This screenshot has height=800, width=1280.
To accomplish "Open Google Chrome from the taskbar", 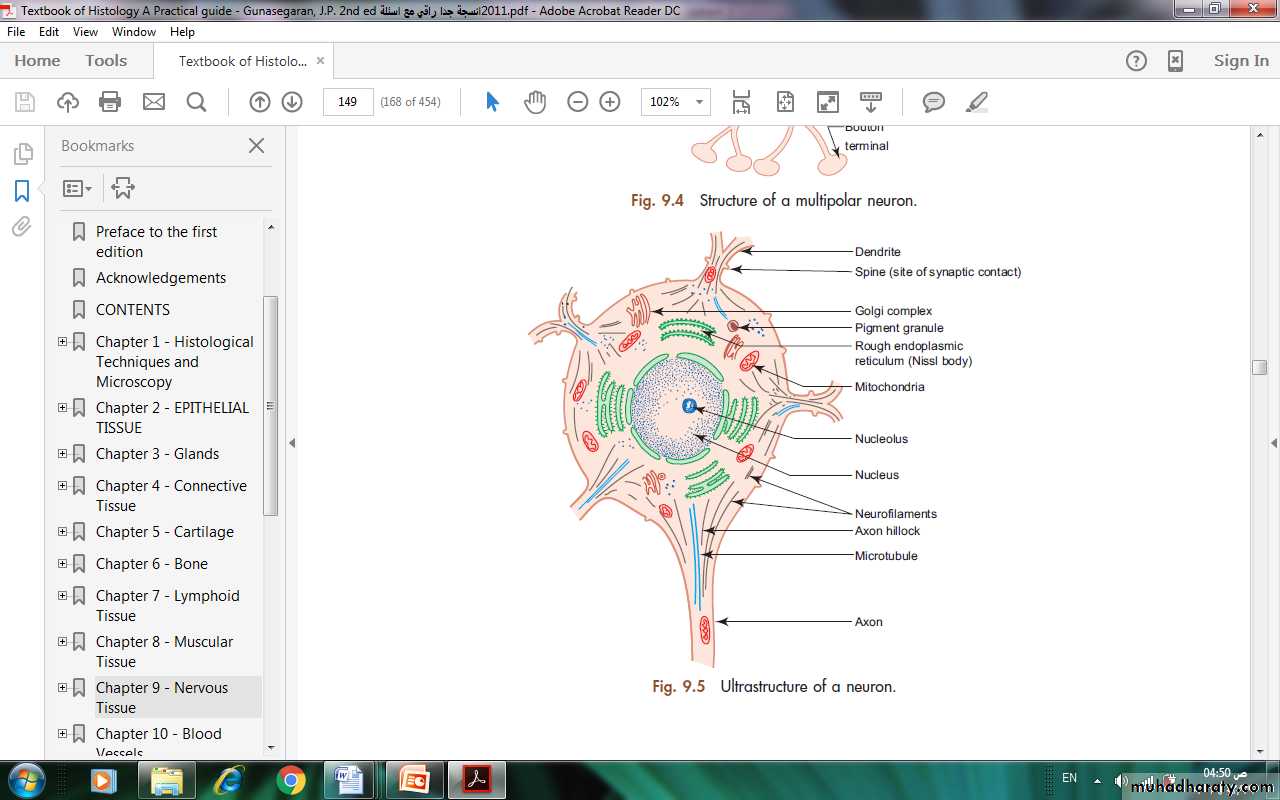I will pyautogui.click(x=291, y=779).
